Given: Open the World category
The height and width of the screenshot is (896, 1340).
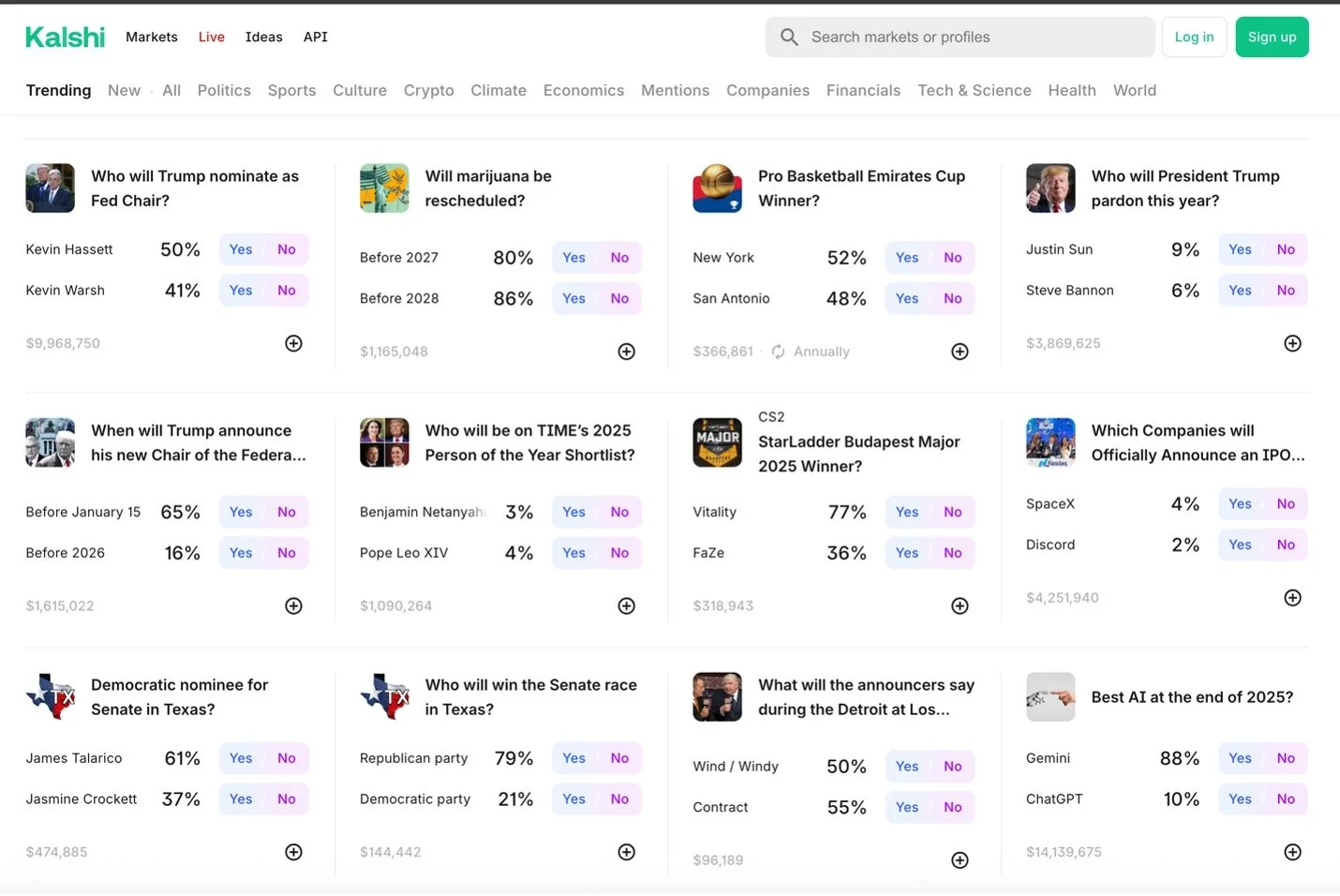Looking at the screenshot, I should pos(1134,90).
